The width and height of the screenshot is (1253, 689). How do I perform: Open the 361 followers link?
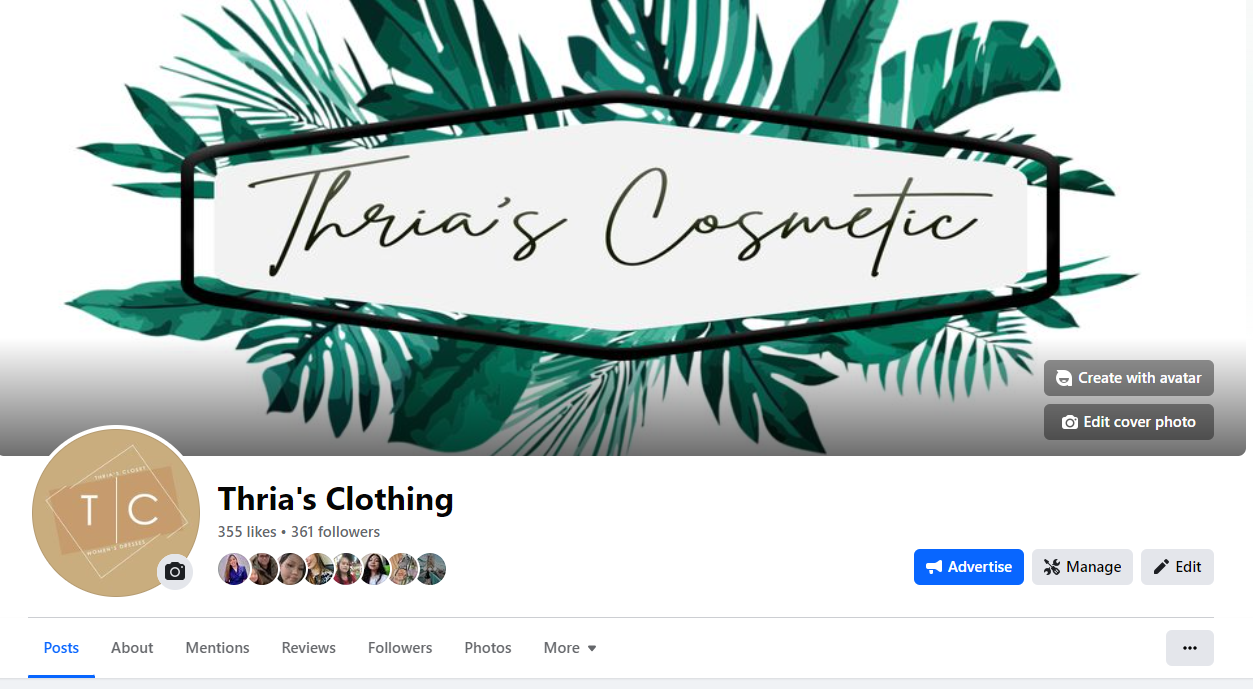coord(335,532)
